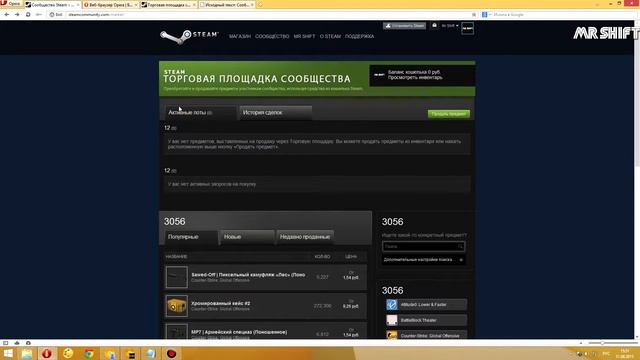The height and width of the screenshot is (360, 640).
Task: Open Opera from the taskbar
Action: pos(47,353)
